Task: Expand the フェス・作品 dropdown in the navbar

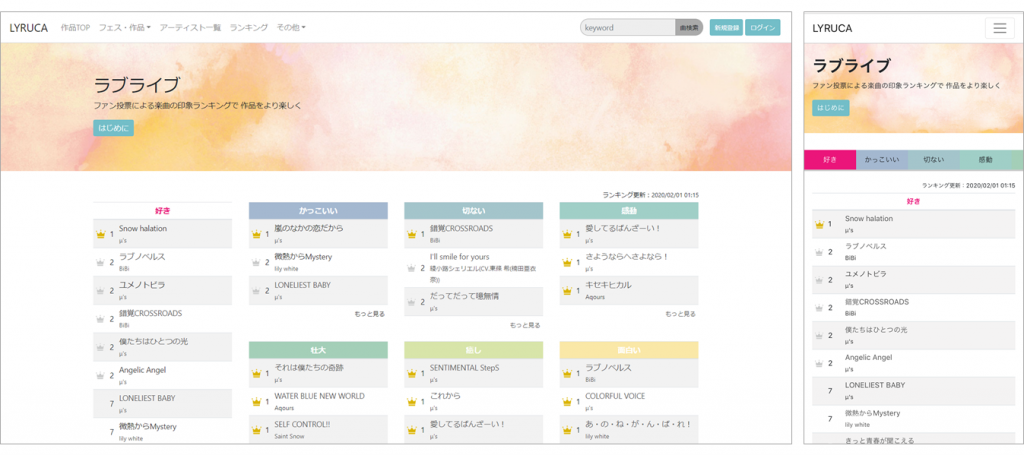Action: (125, 27)
